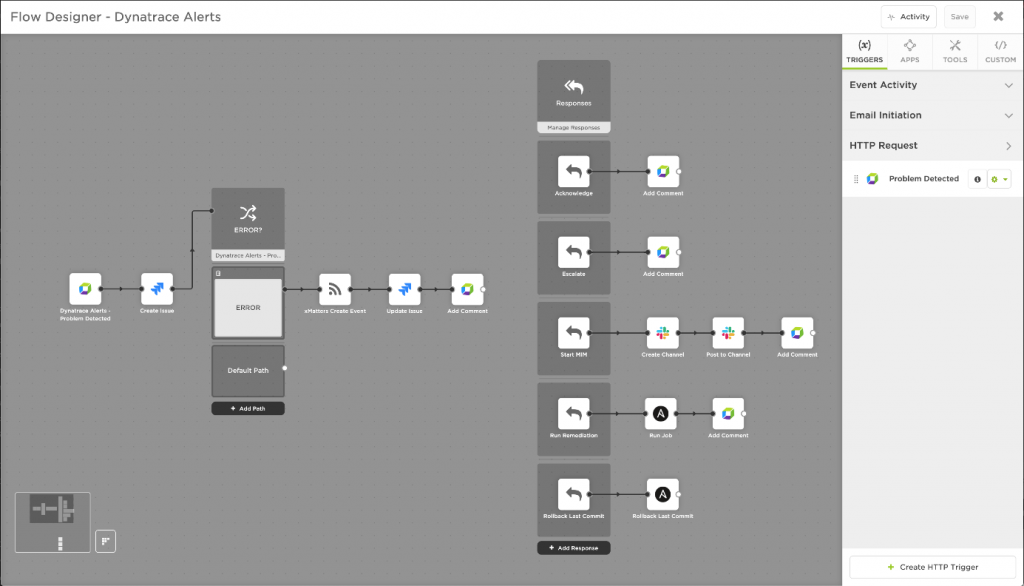Click the Start MIM response node
Screen dimensions: 1024x586
(x=573, y=333)
